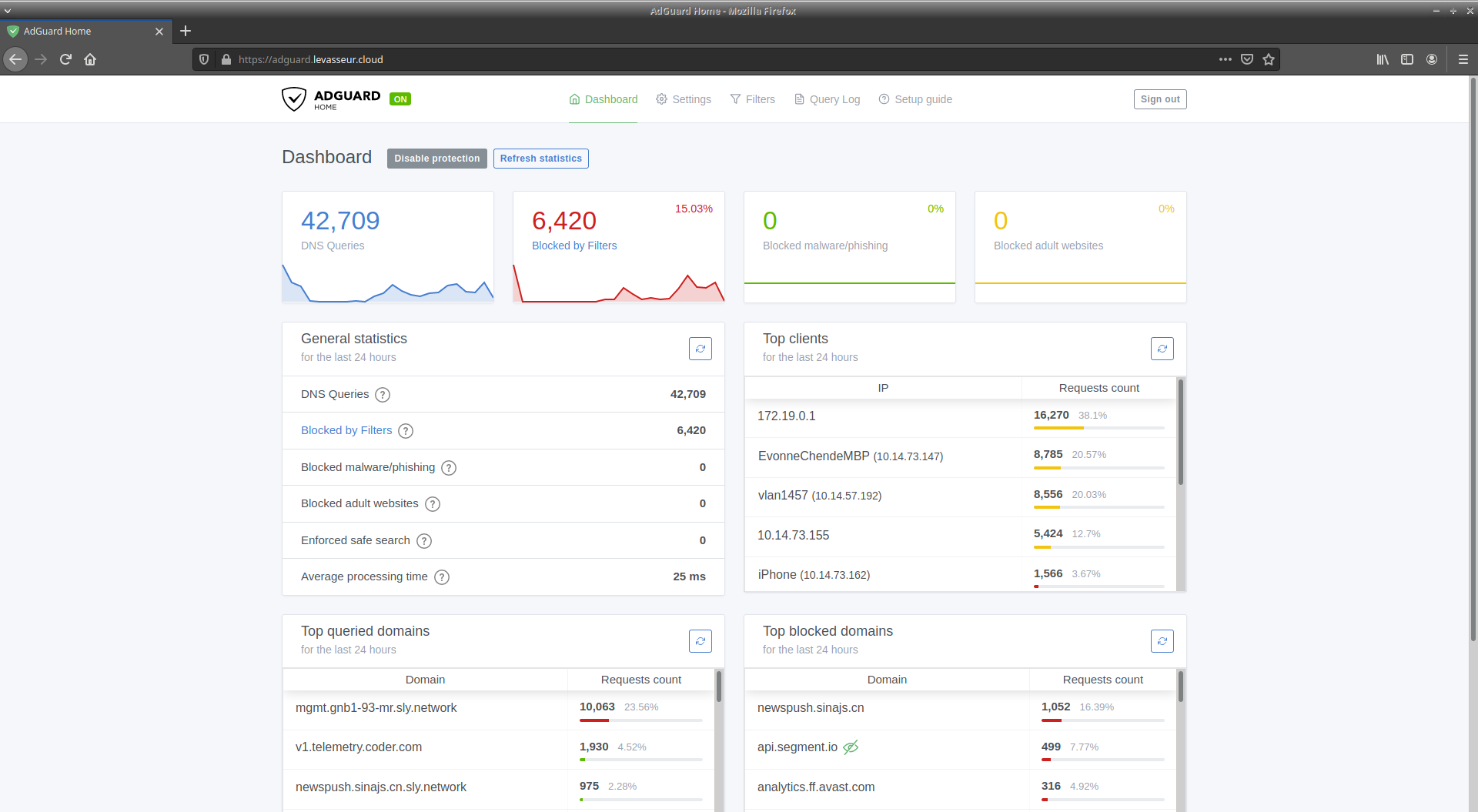Refresh the Top queried domains panel
This screenshot has height=812, width=1478.
(x=700, y=640)
